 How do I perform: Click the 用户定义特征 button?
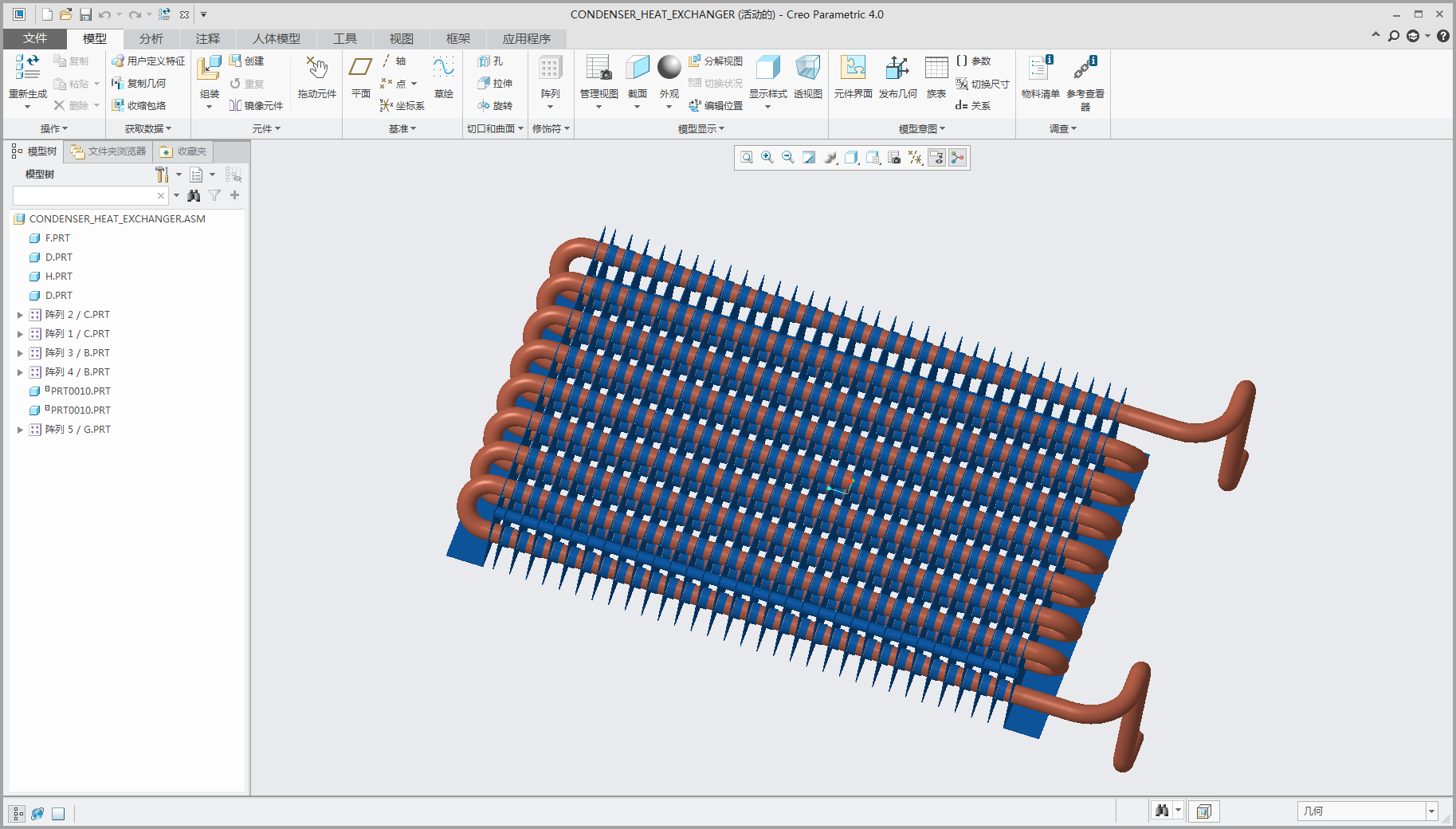148,61
